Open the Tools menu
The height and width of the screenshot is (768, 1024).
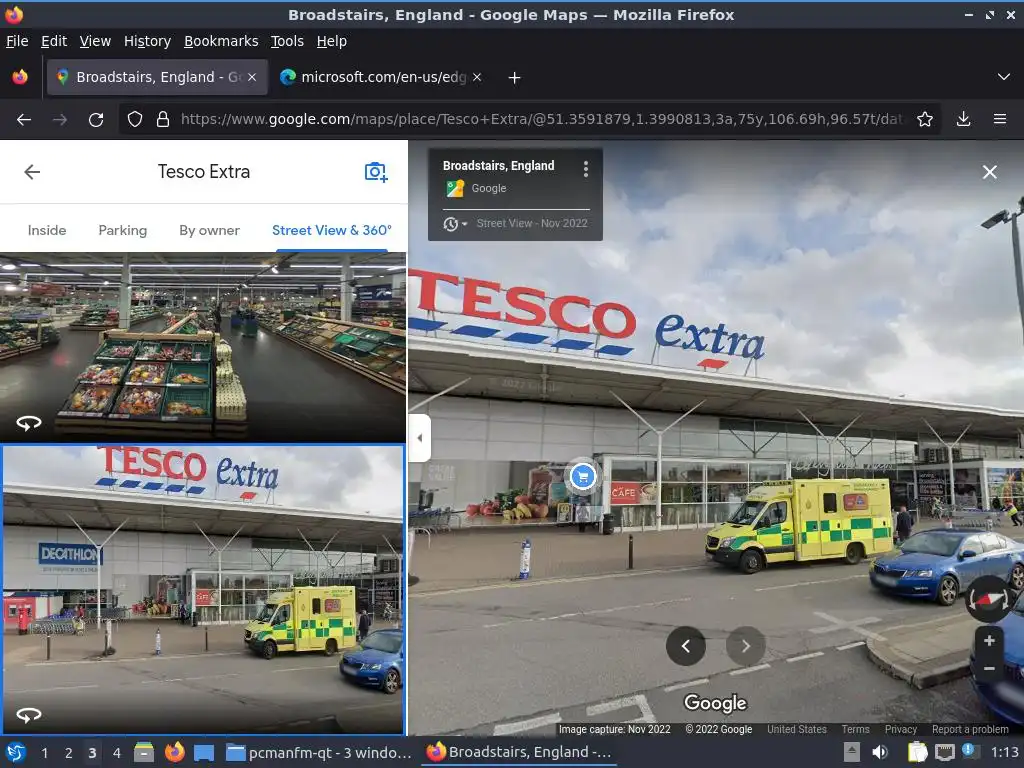[287, 41]
